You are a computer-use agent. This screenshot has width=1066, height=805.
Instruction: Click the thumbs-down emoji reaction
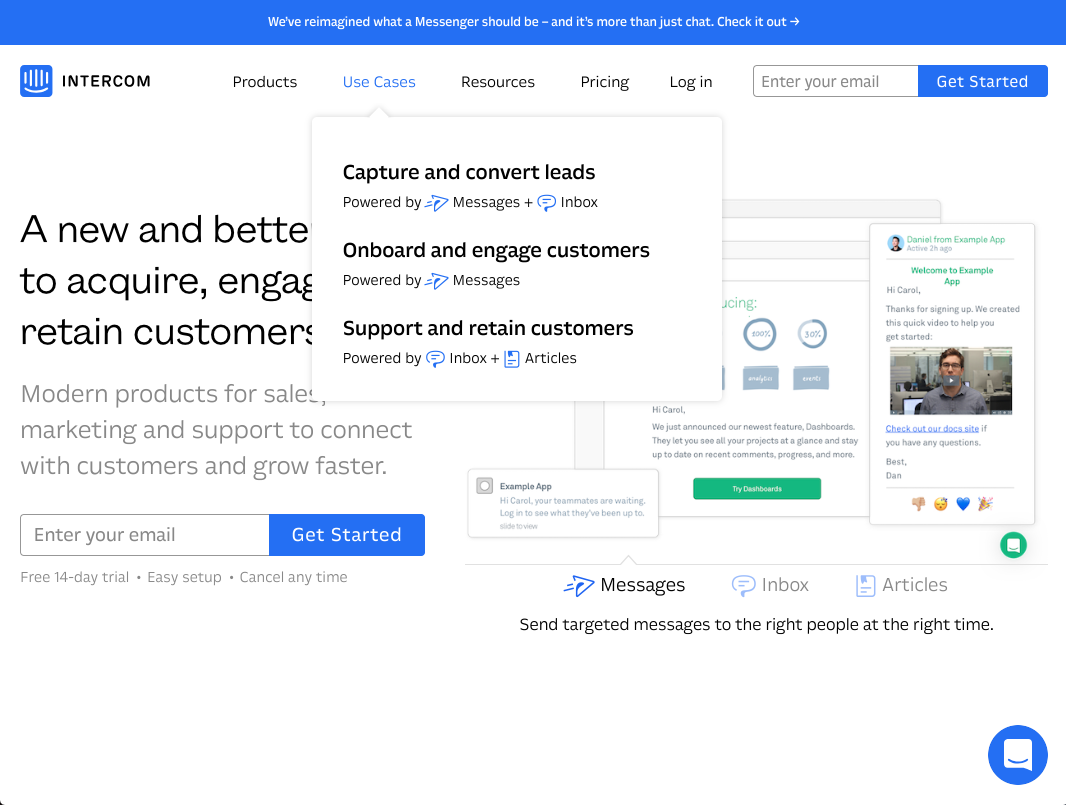click(918, 504)
